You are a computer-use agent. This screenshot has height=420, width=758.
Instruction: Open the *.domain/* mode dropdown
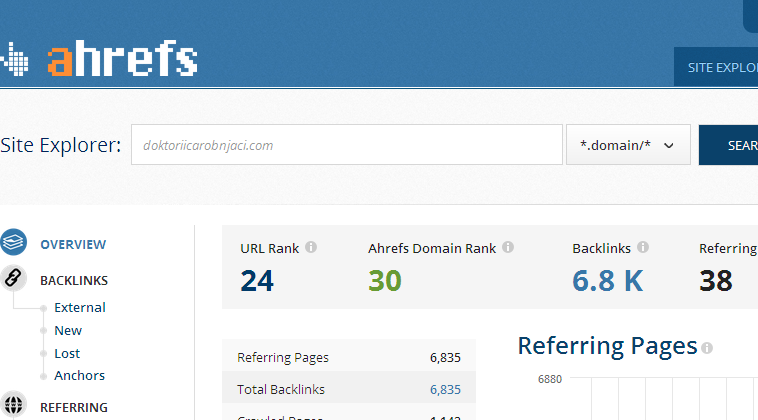pos(628,145)
